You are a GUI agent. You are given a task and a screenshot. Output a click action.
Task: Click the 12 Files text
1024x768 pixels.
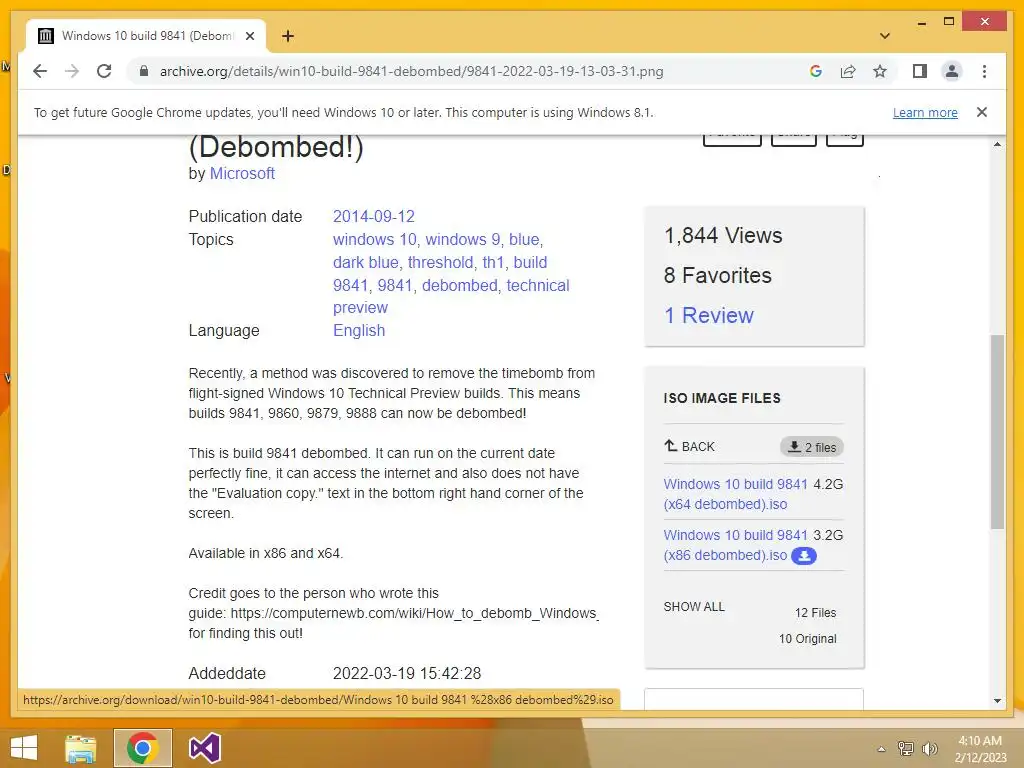click(815, 613)
